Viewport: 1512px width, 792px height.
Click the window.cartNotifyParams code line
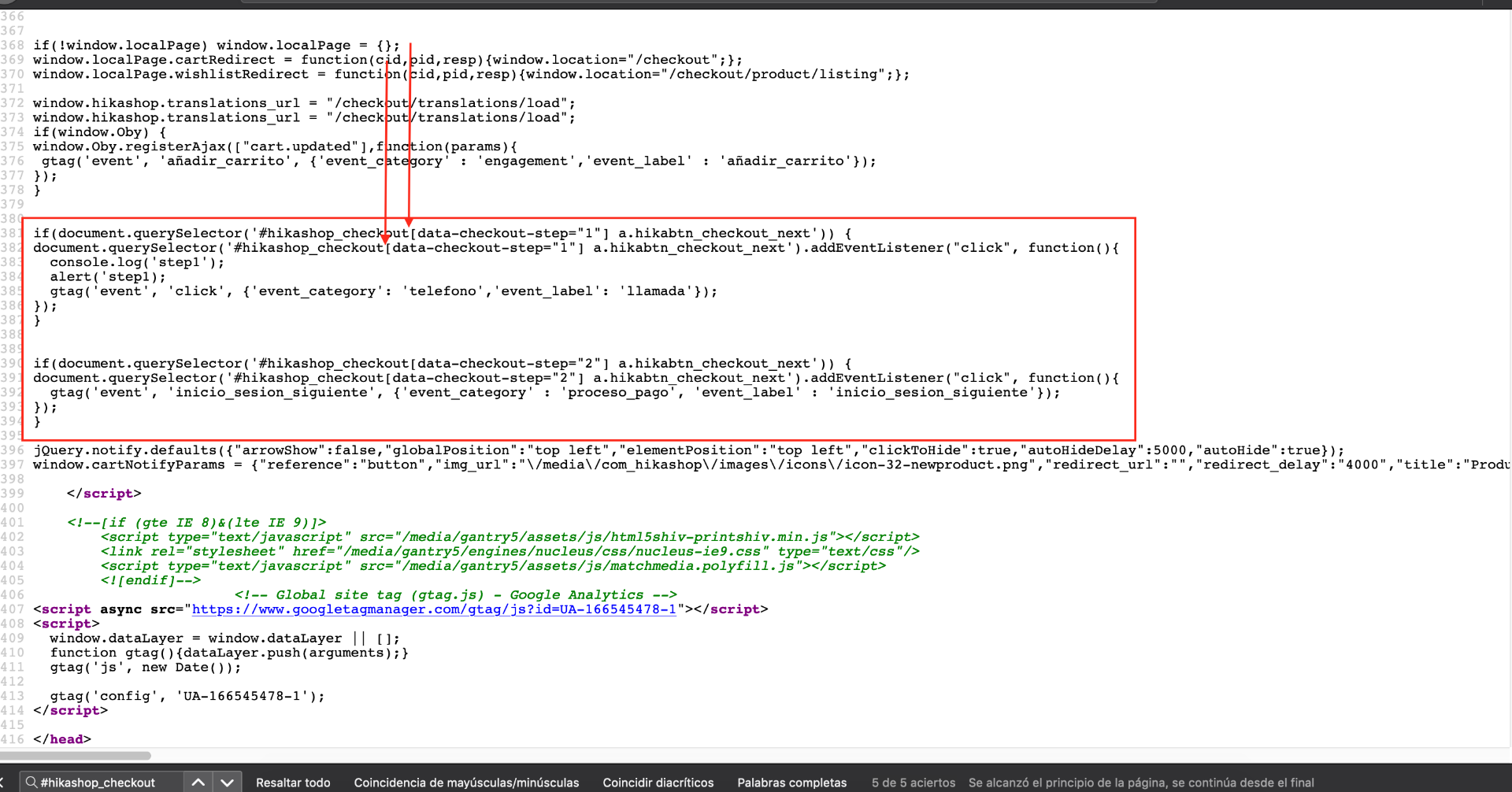point(772,464)
